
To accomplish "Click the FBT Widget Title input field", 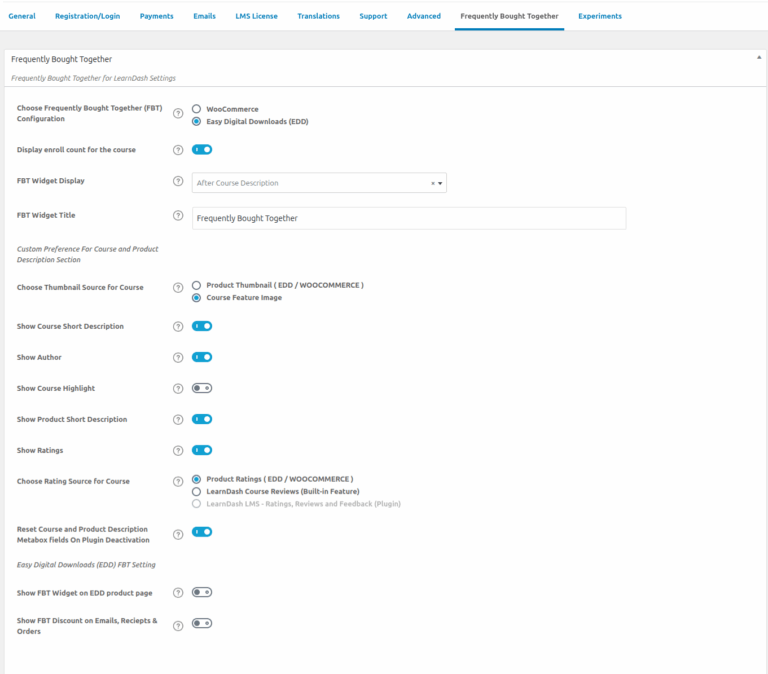I will 409,218.
